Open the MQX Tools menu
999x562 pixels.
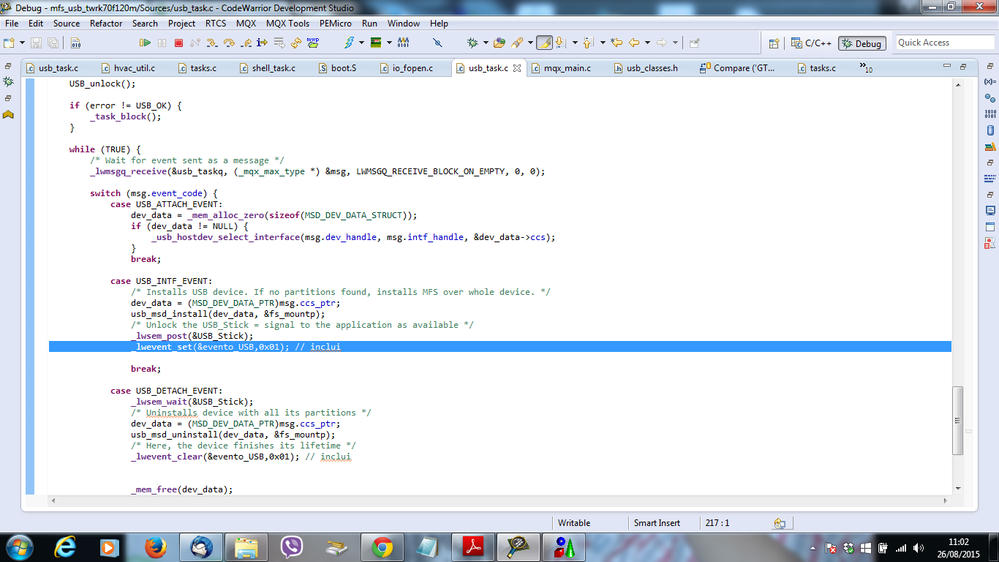tap(287, 24)
